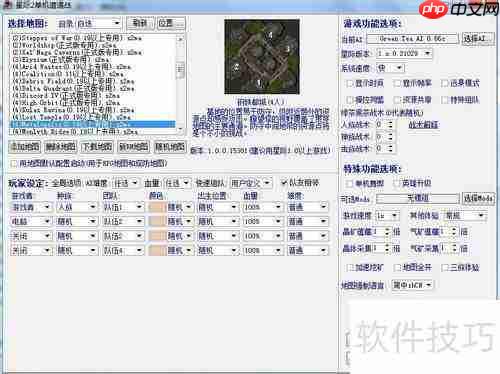
Task: Select (3)Elysium map entry
Action: 62,59
